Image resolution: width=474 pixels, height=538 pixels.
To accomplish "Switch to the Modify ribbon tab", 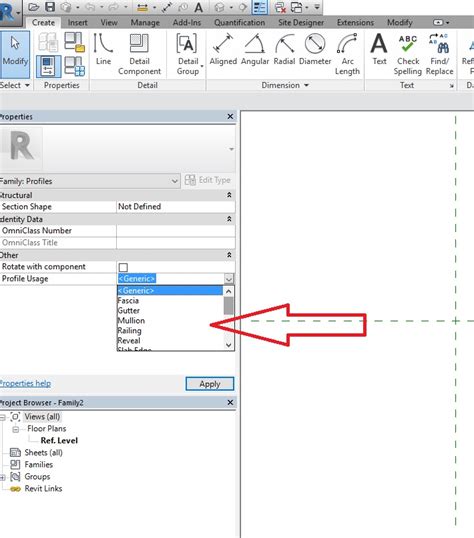I will (x=400, y=23).
